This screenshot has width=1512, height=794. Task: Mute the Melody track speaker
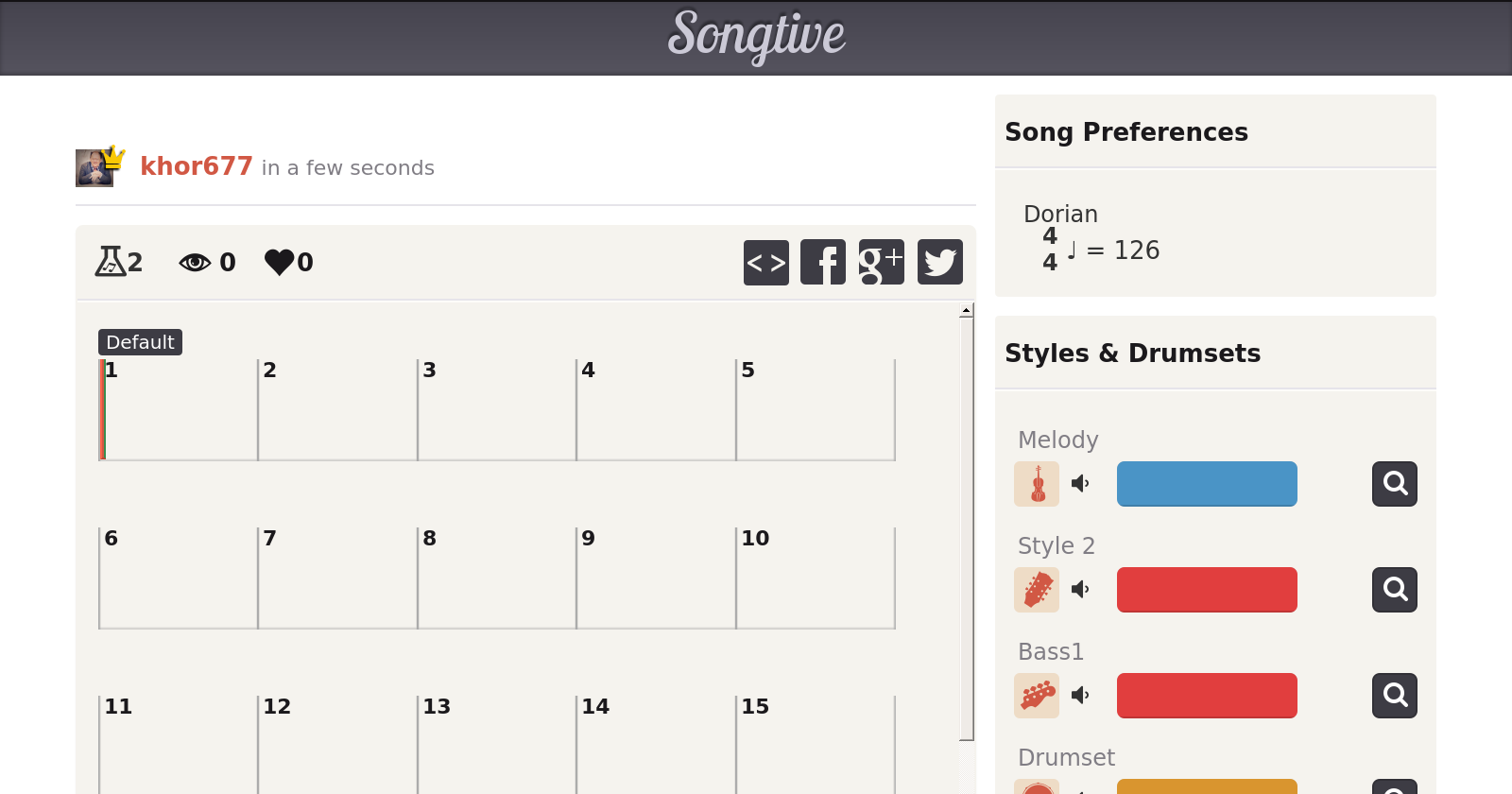[x=1080, y=484]
